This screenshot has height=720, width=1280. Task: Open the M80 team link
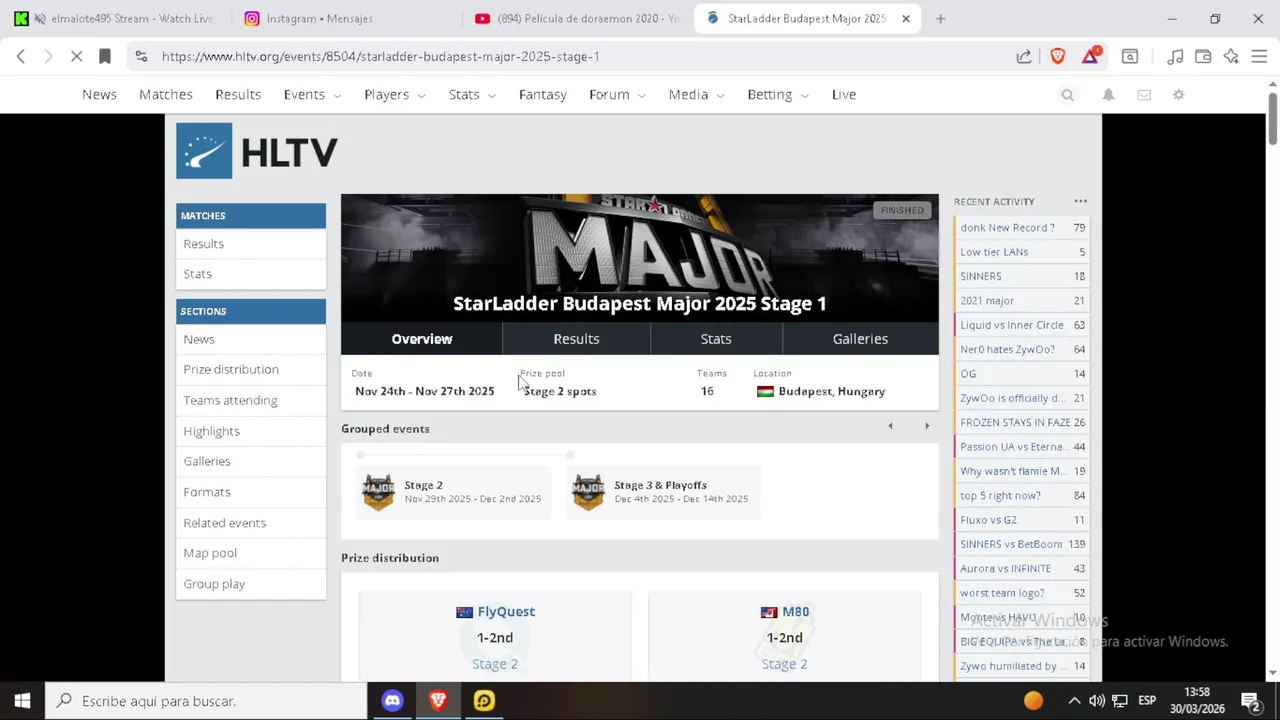795,612
